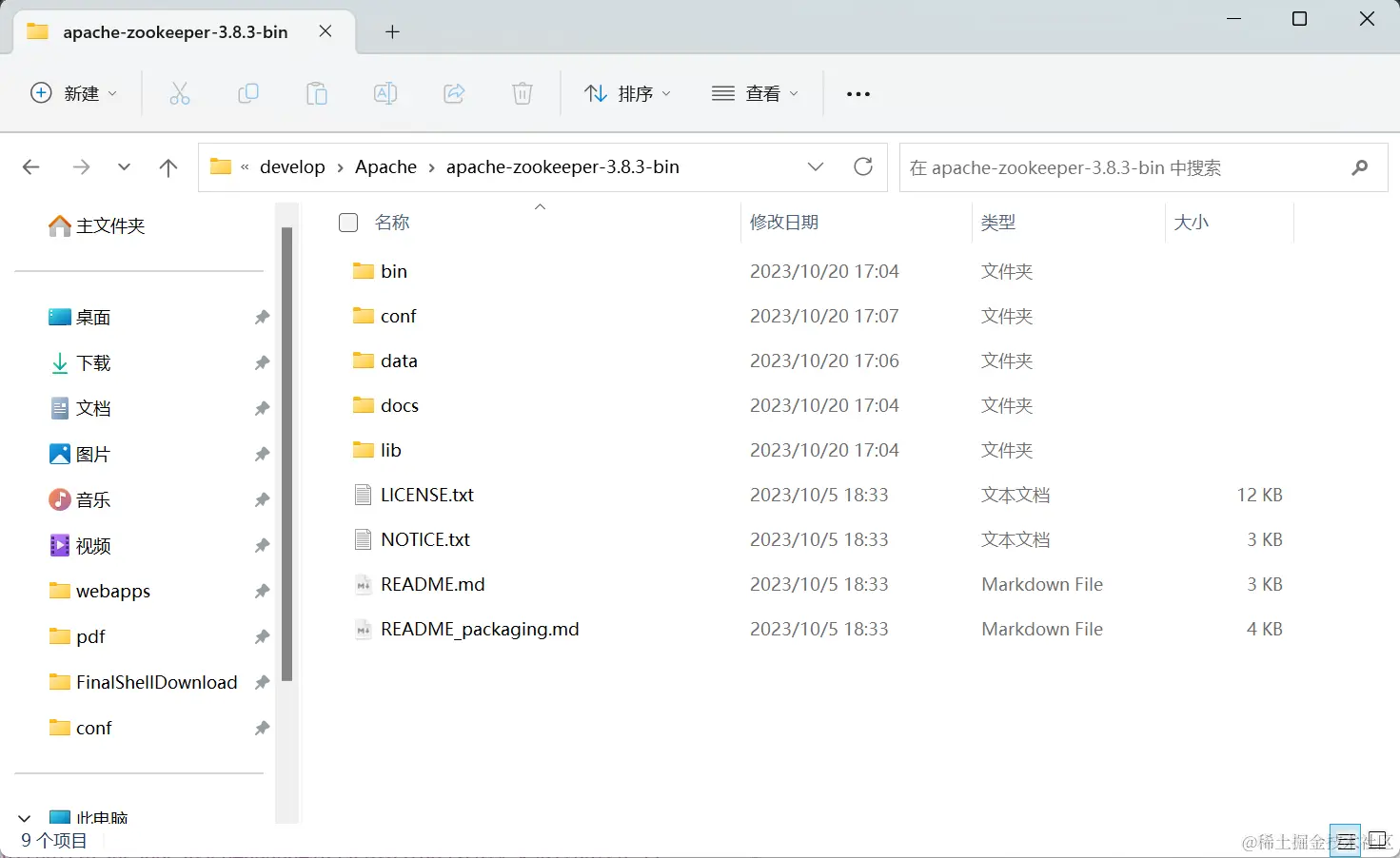Click the Copy icon in toolbar

pos(248,93)
